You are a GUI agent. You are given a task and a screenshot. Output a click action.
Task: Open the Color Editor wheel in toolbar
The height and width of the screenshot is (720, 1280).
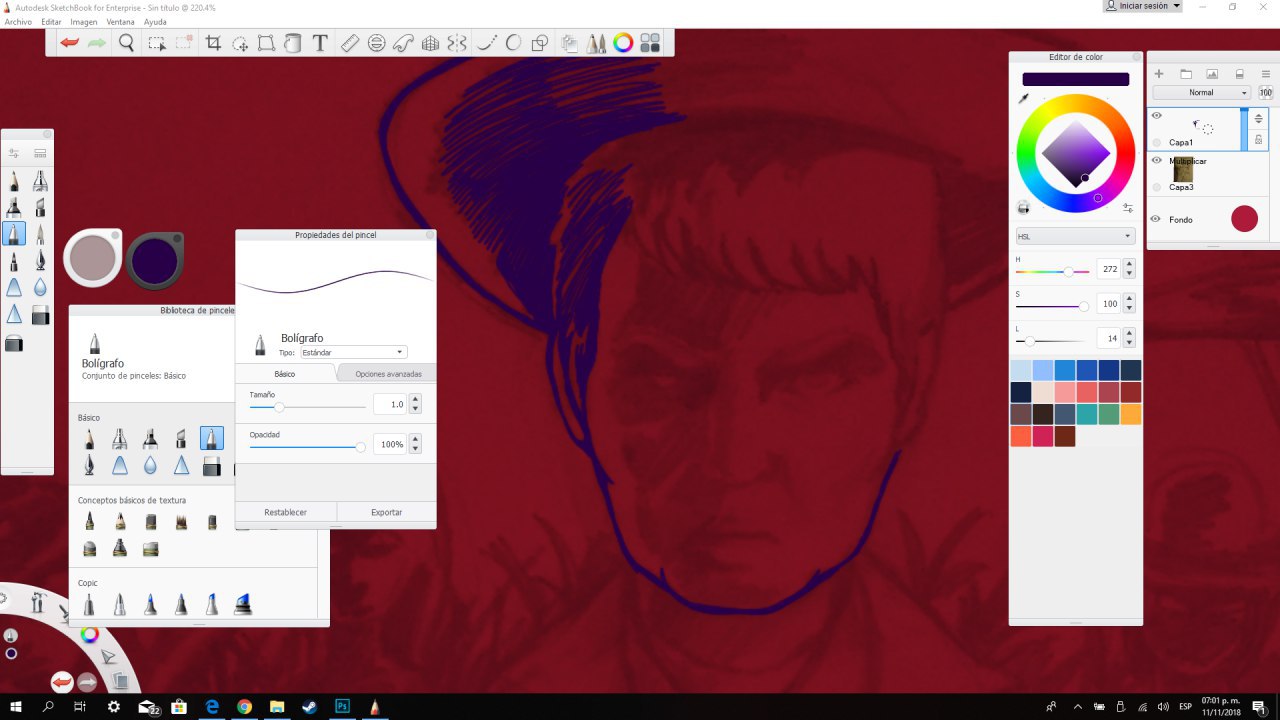[623, 43]
